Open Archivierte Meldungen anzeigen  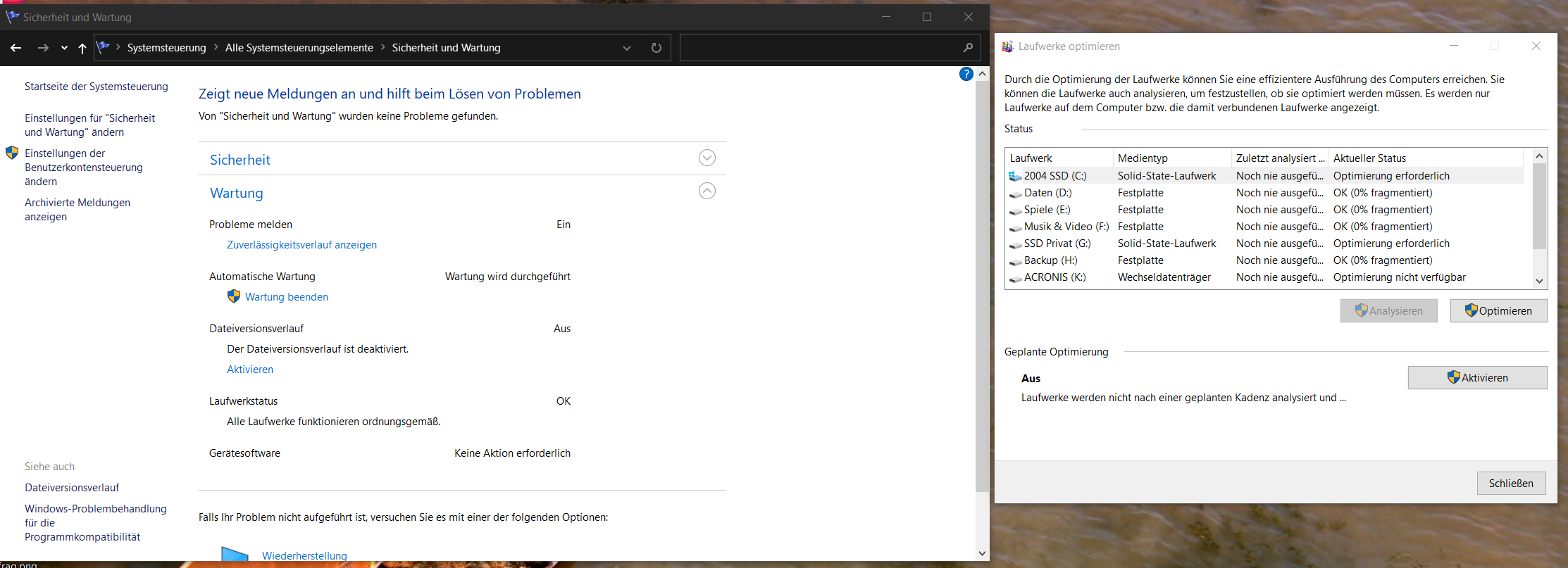(77, 210)
